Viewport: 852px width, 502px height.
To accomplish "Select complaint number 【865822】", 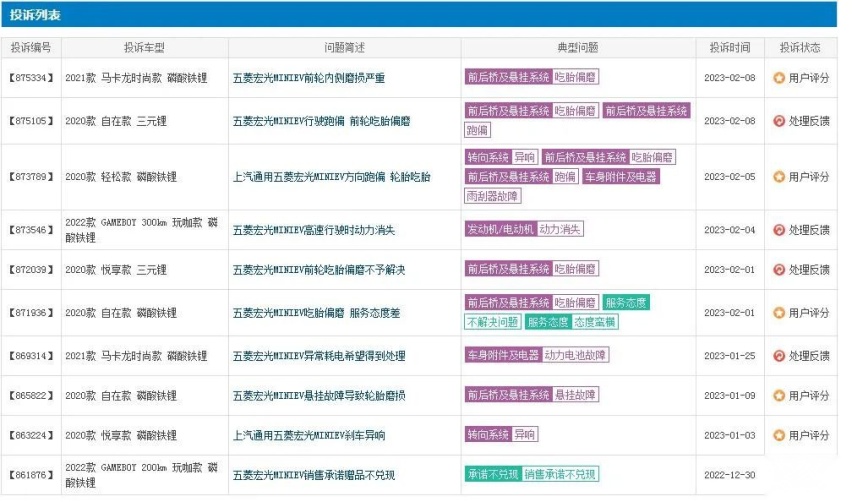I will click(x=31, y=396).
